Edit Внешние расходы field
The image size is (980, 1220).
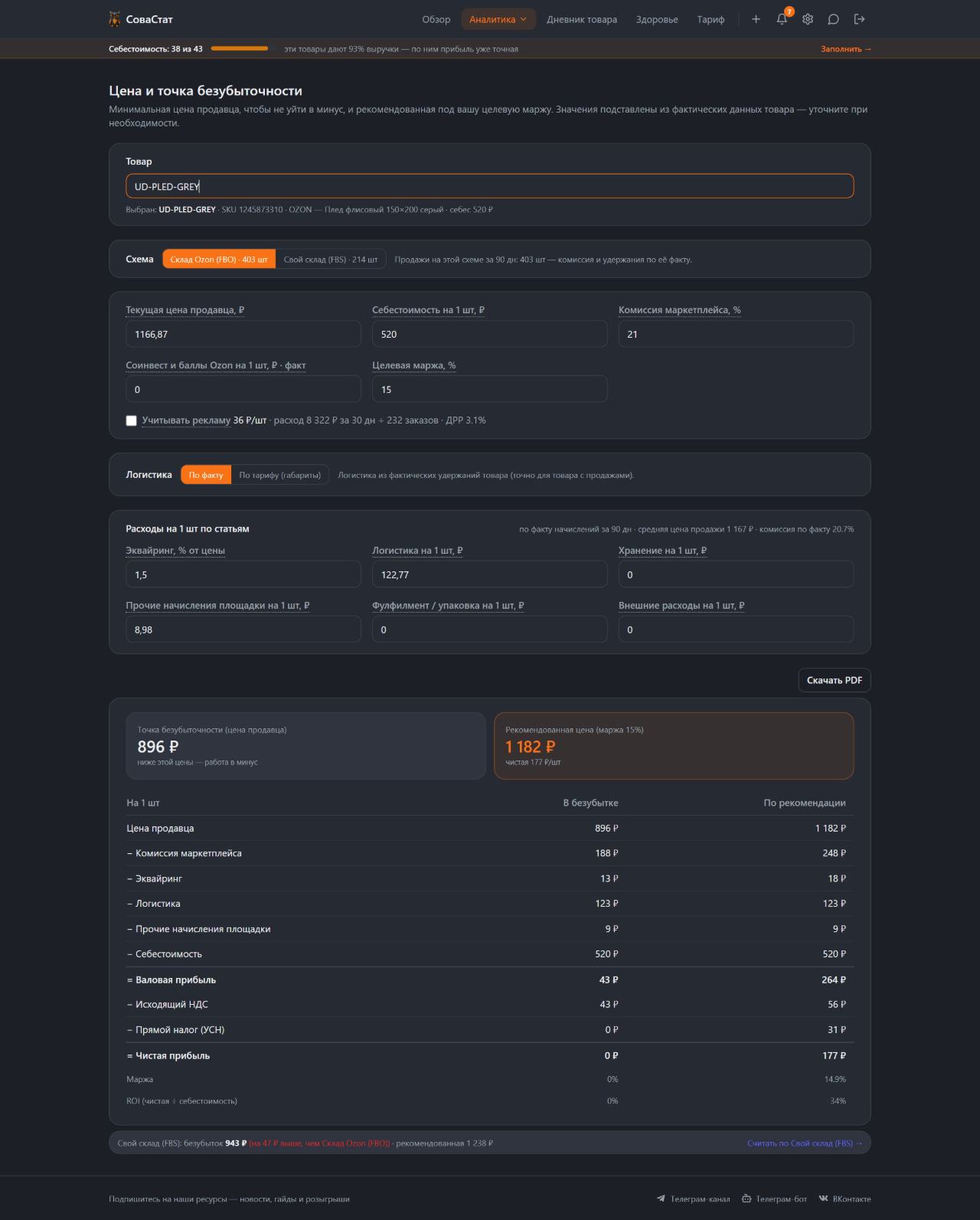pos(737,630)
